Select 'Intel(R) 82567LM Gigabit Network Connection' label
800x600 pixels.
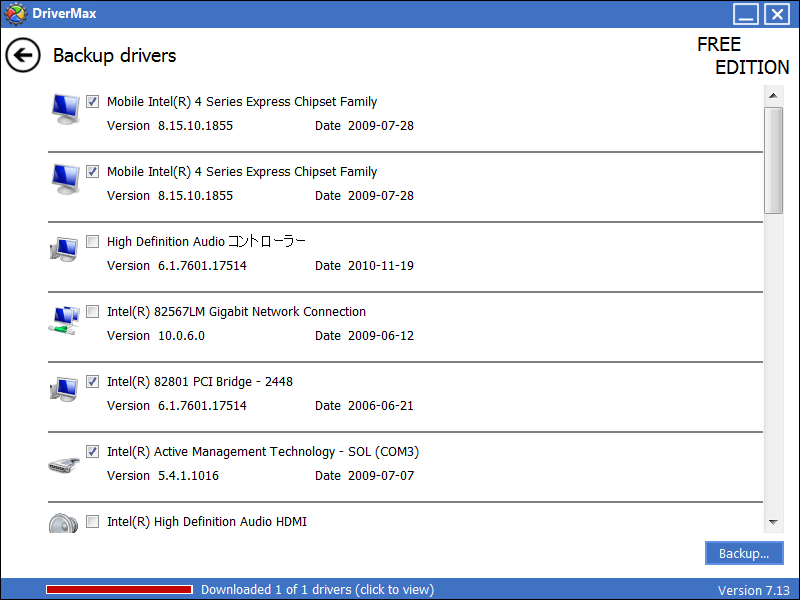coord(236,311)
